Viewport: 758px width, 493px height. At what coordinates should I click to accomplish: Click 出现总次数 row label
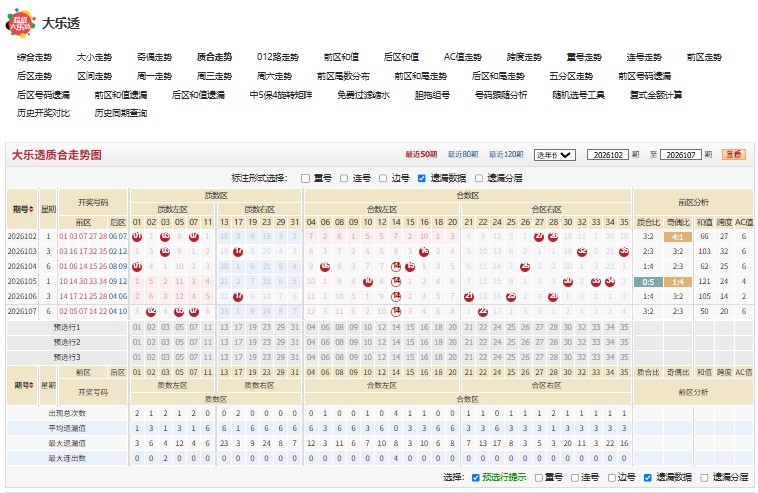click(67, 413)
